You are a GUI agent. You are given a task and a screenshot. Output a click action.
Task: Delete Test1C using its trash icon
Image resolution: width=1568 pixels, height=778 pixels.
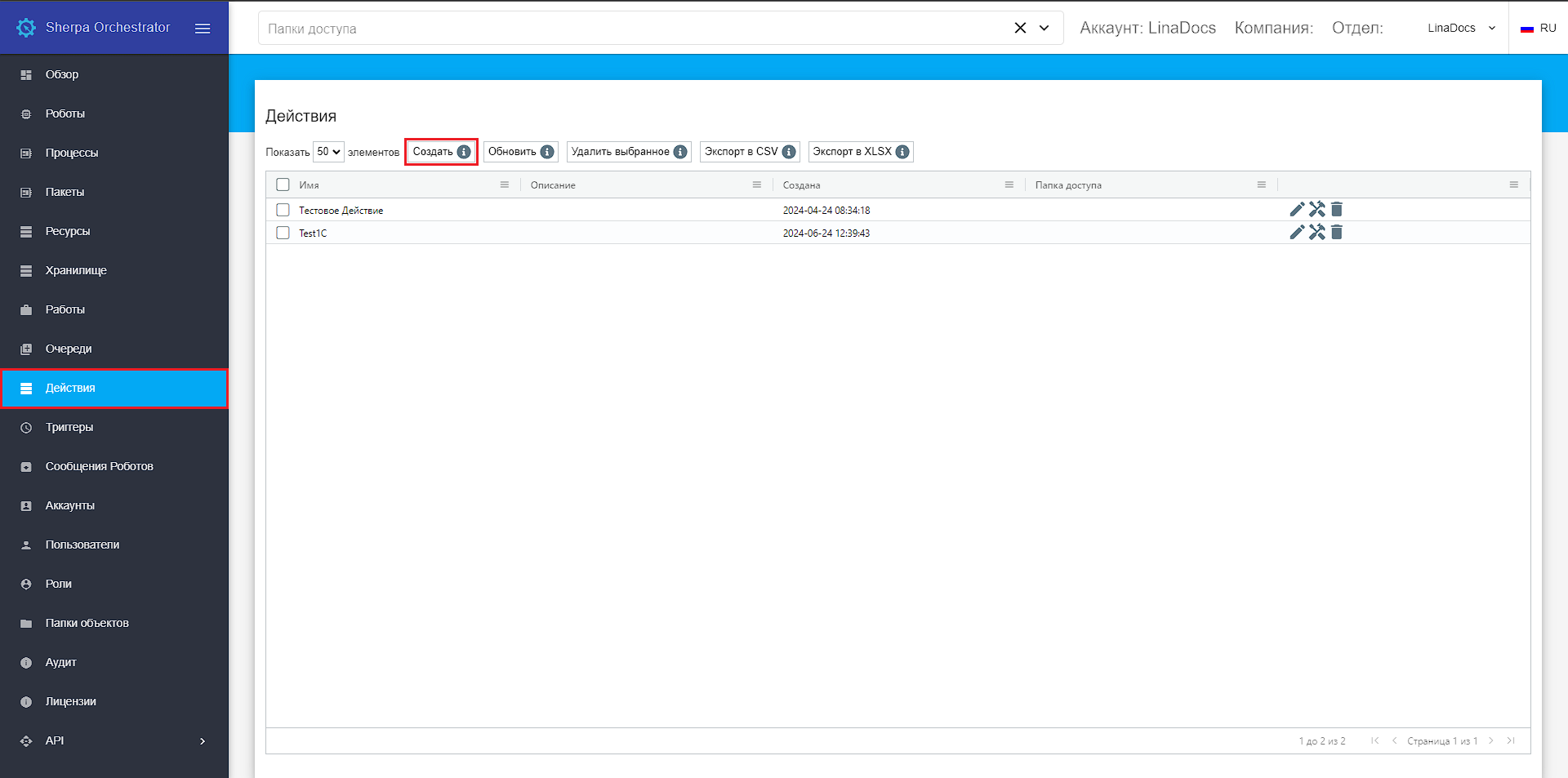point(1337,233)
